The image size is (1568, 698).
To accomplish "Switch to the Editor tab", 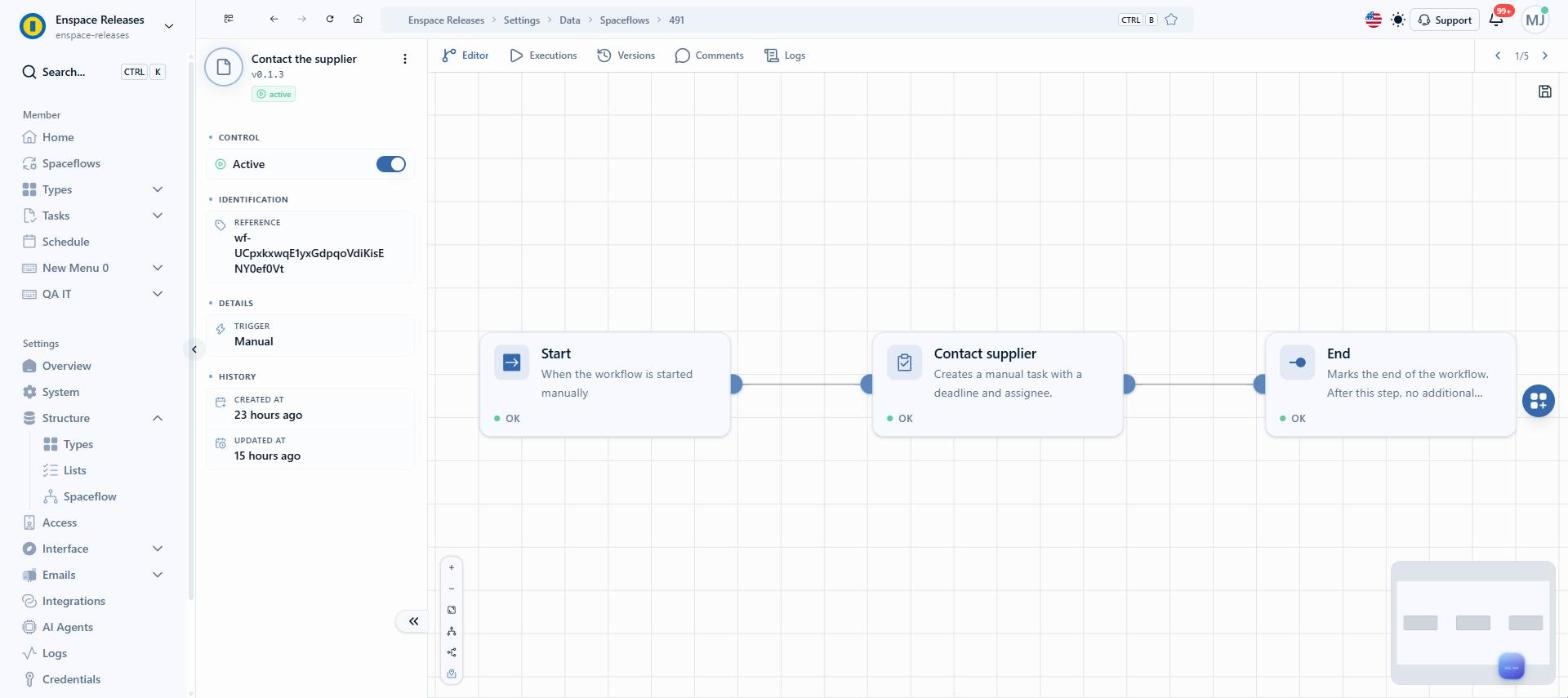I will click(x=465, y=55).
